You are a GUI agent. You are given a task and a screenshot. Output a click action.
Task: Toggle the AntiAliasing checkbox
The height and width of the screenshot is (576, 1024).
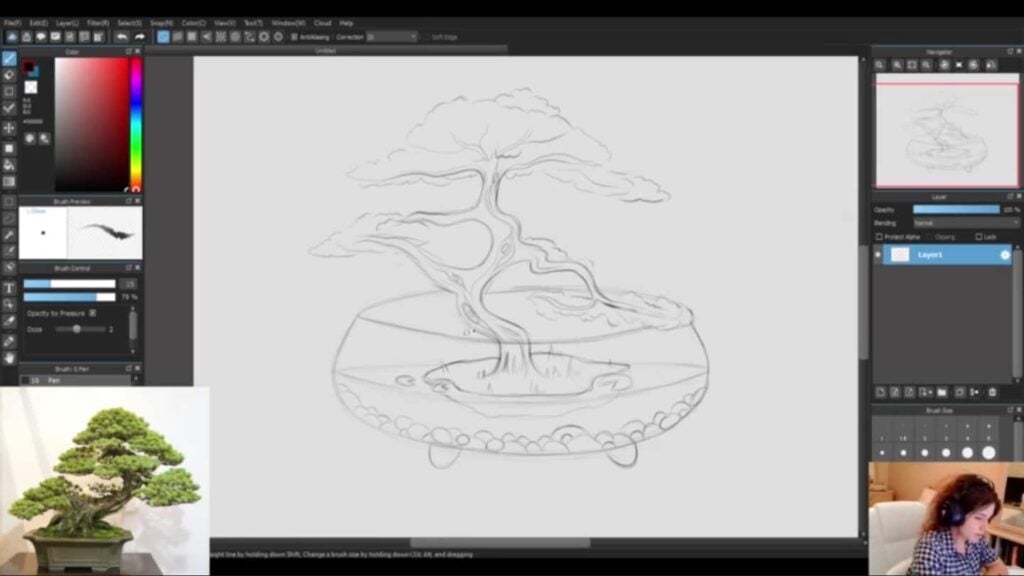(x=294, y=37)
